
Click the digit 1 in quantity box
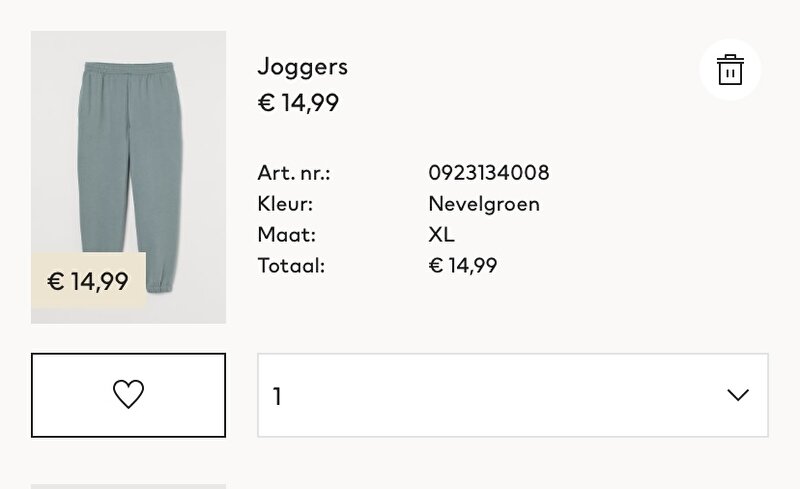277,396
